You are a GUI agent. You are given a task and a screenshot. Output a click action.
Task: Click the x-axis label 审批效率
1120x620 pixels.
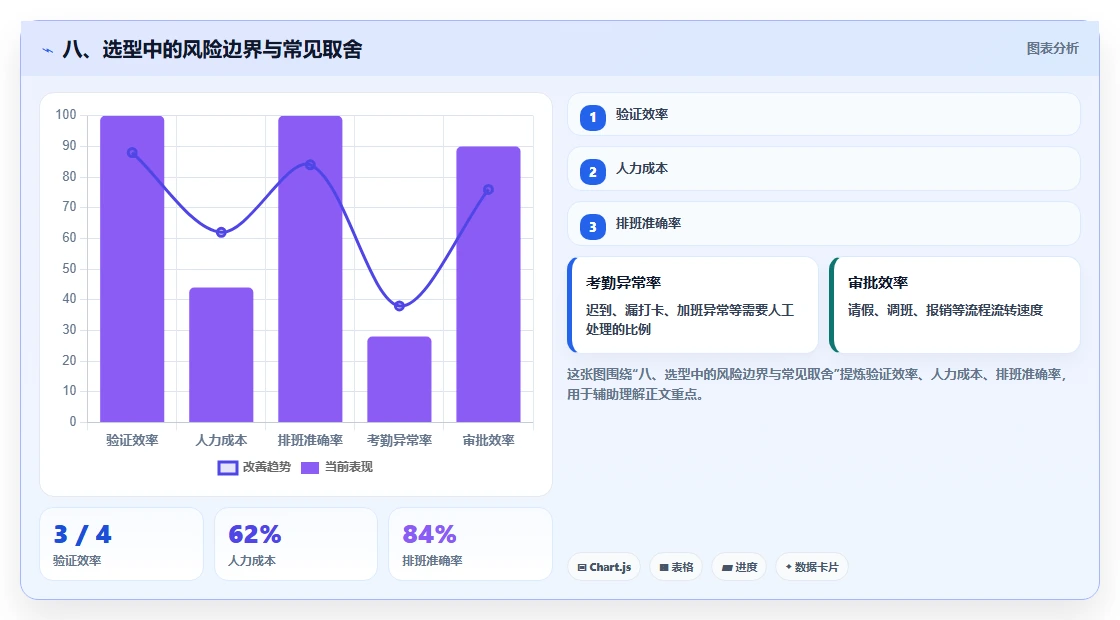[489, 441]
